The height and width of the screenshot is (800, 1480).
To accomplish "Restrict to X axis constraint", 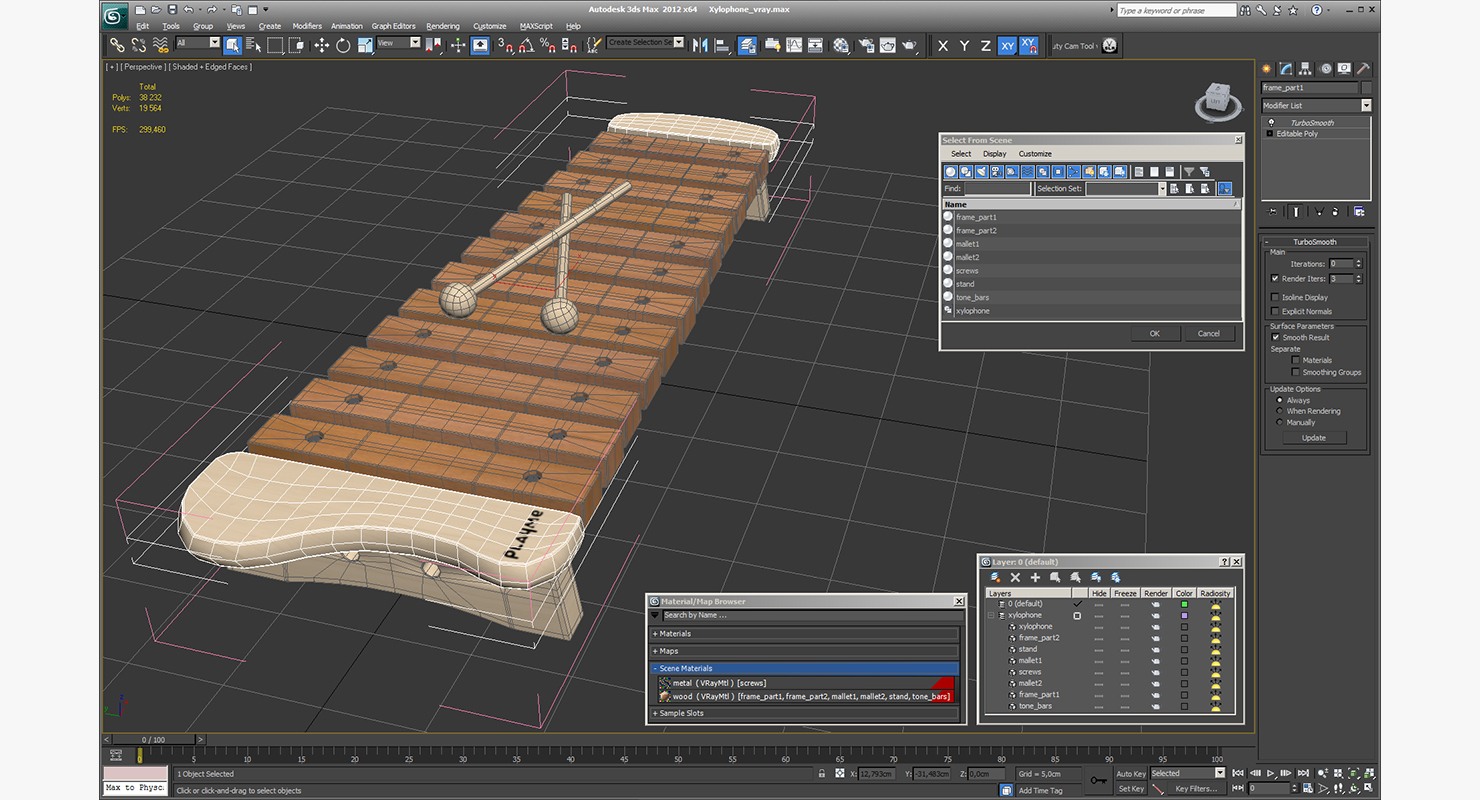I will point(942,46).
